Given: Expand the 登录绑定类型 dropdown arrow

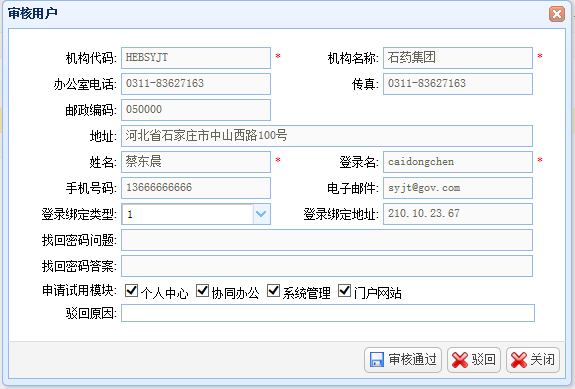Looking at the screenshot, I should (261, 214).
